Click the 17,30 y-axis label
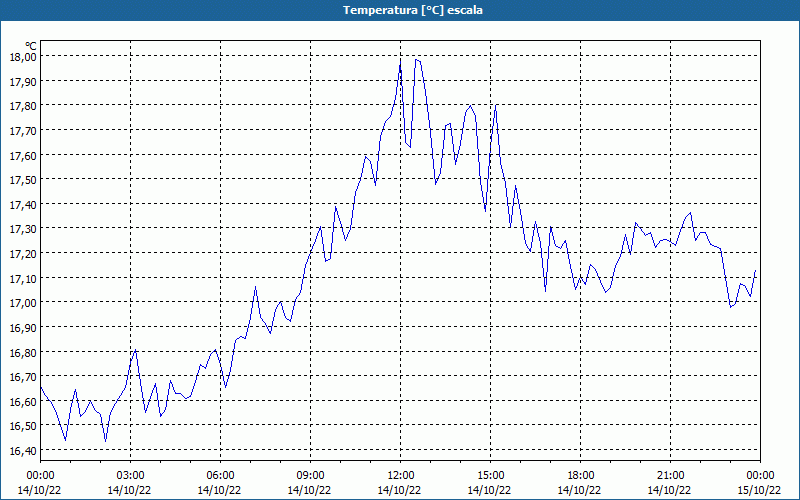Image resolution: width=800 pixels, height=500 pixels. (x=23, y=229)
